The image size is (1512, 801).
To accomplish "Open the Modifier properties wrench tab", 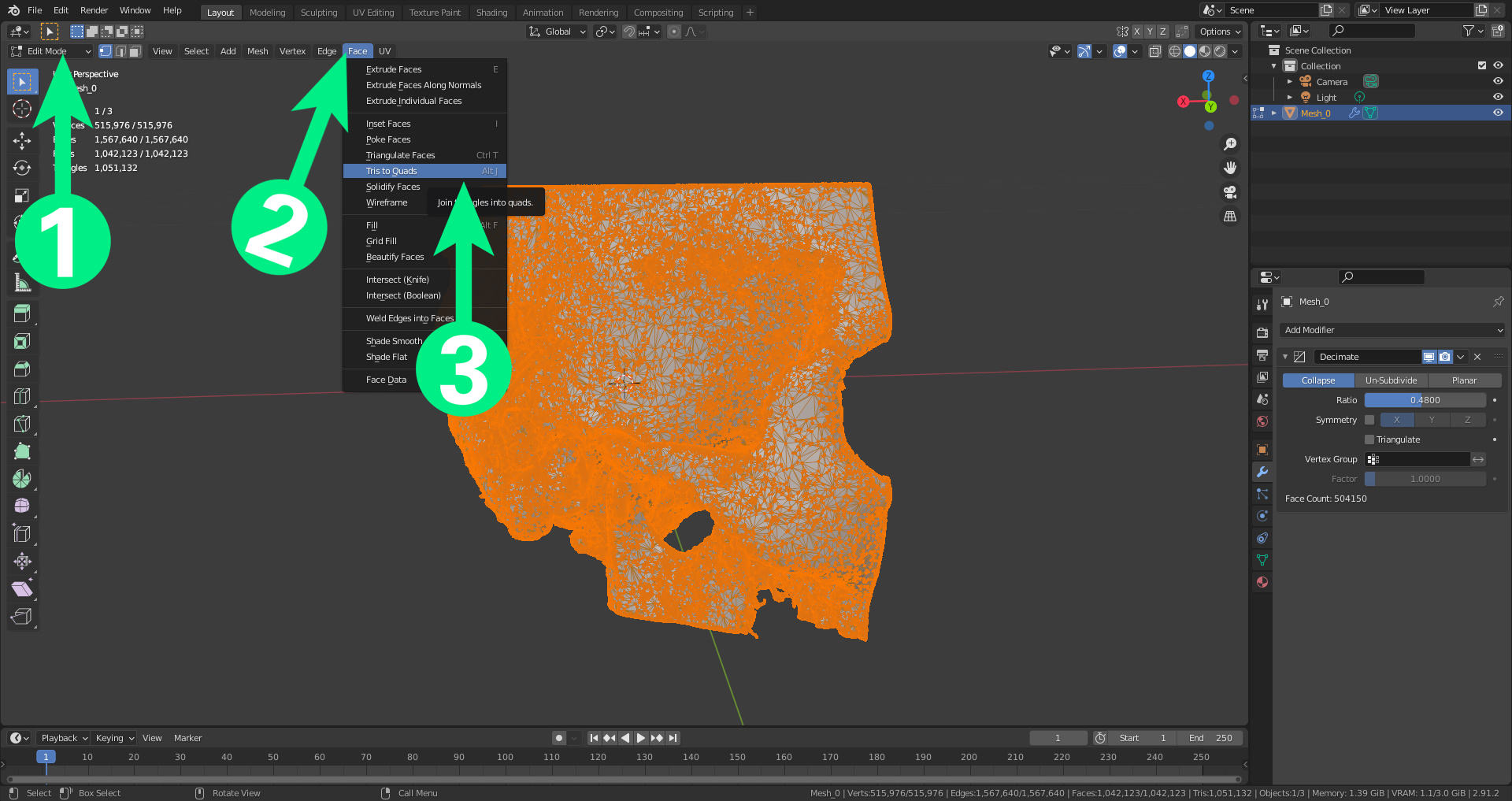I will coord(1262,472).
